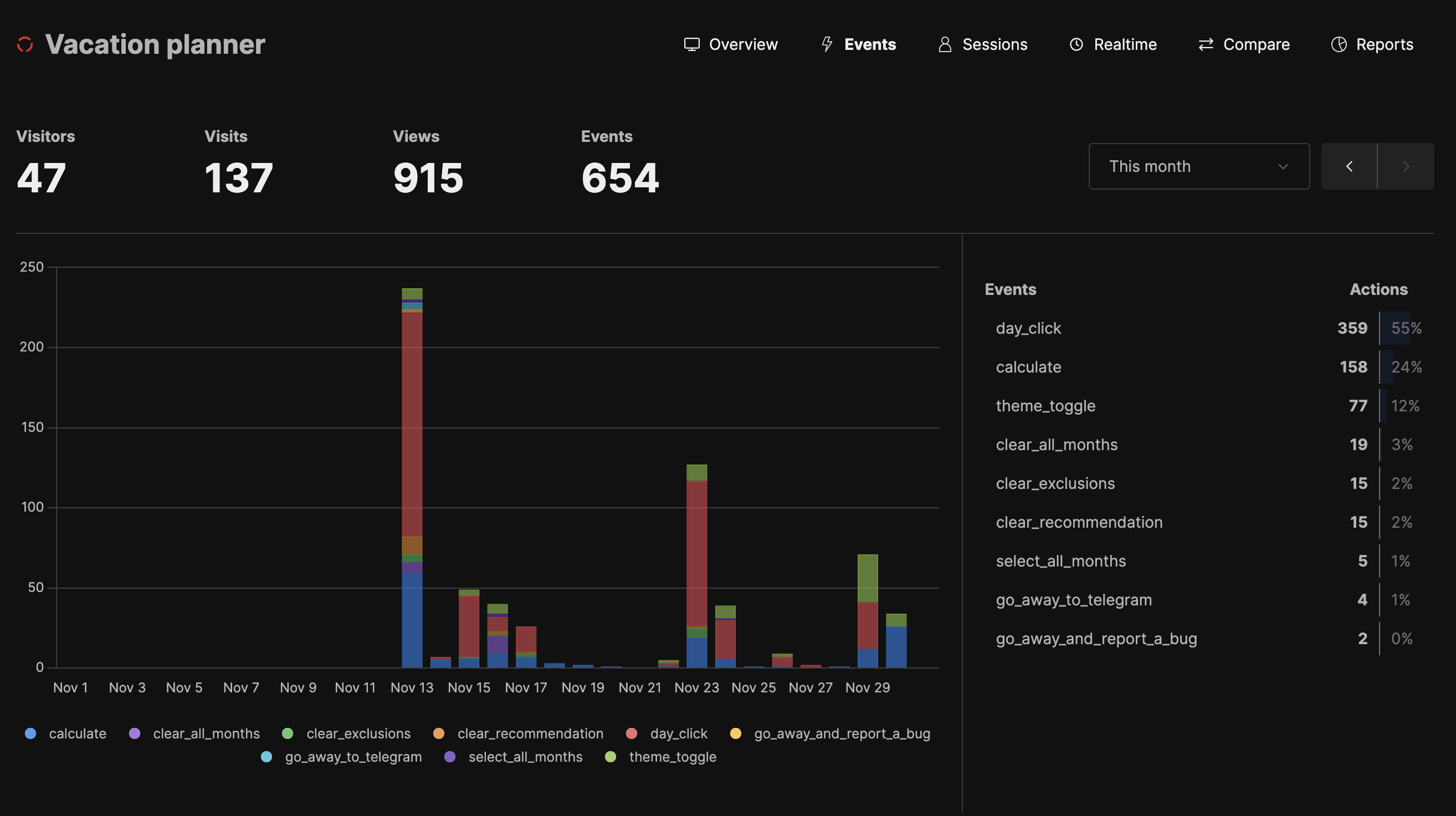
Task: Click the clear_recommendation orange legend swatch
Action: [x=439, y=733]
